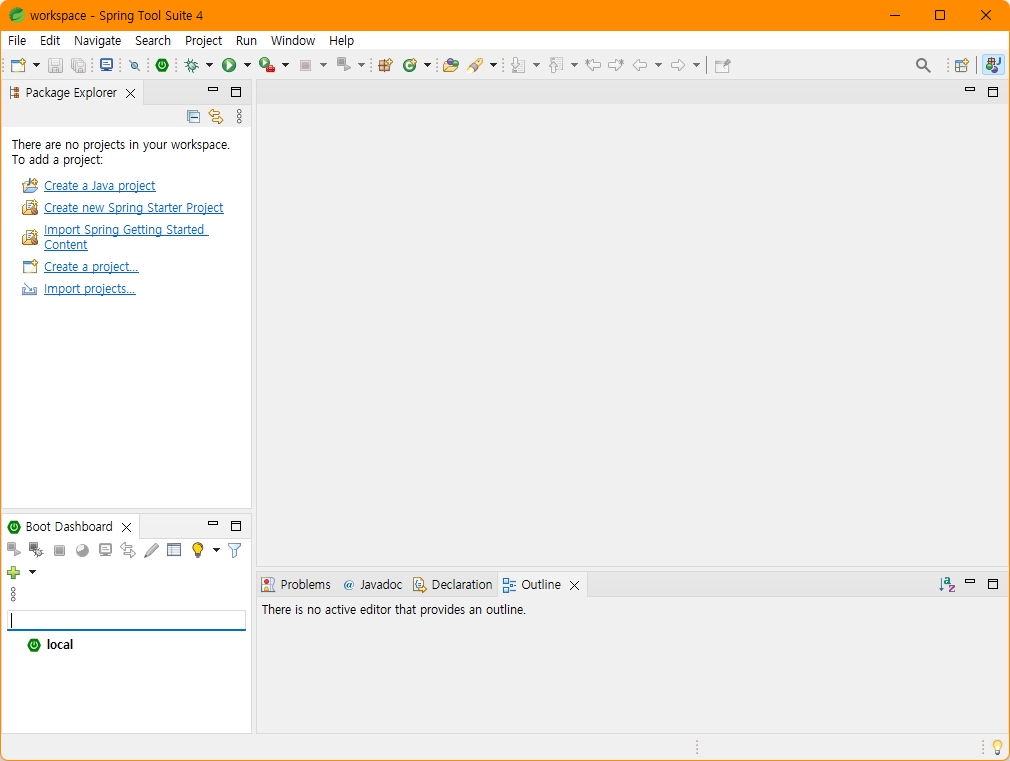Viewport: 1010px width, 761px height.
Task: Click Boot Dashboard properties table icon
Action: [174, 550]
